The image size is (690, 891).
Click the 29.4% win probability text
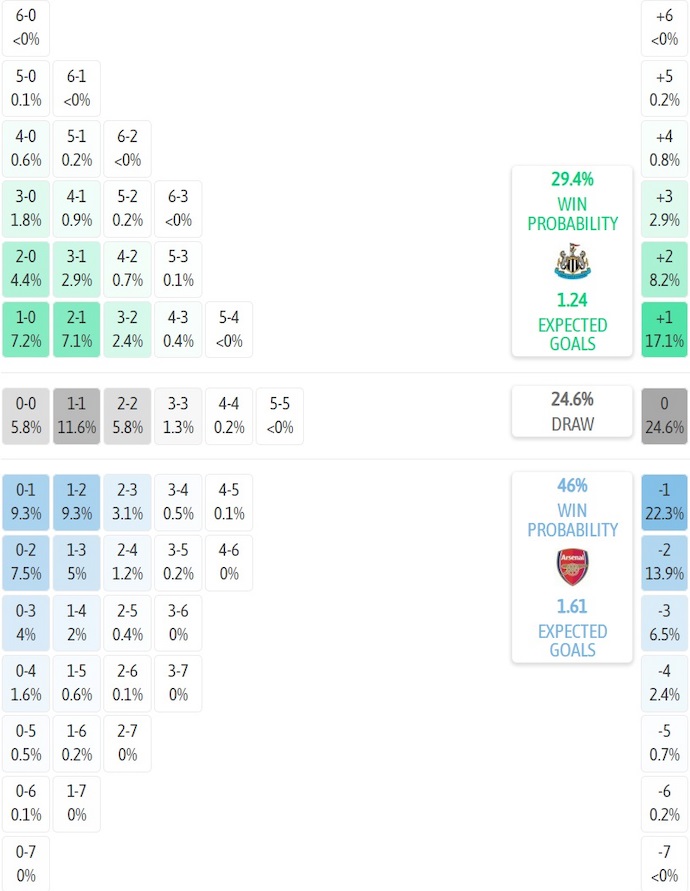[571, 180]
